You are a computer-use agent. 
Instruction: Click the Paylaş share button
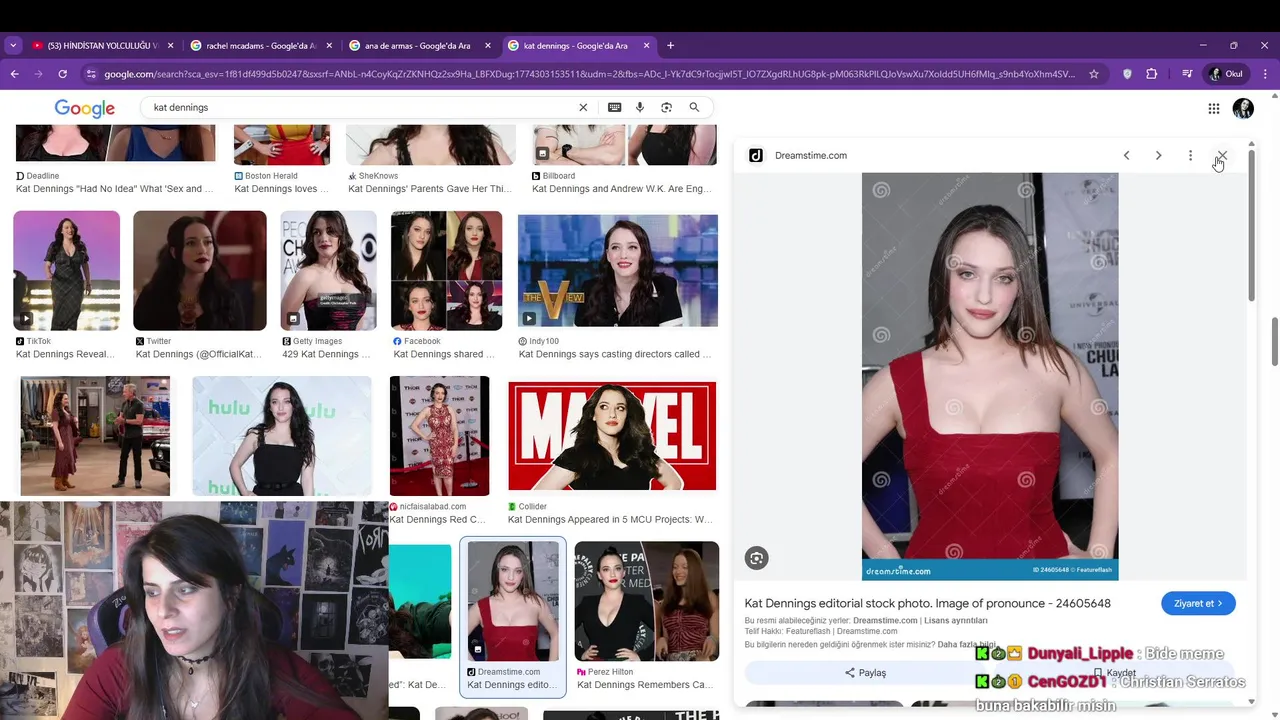pyautogui.click(x=865, y=672)
